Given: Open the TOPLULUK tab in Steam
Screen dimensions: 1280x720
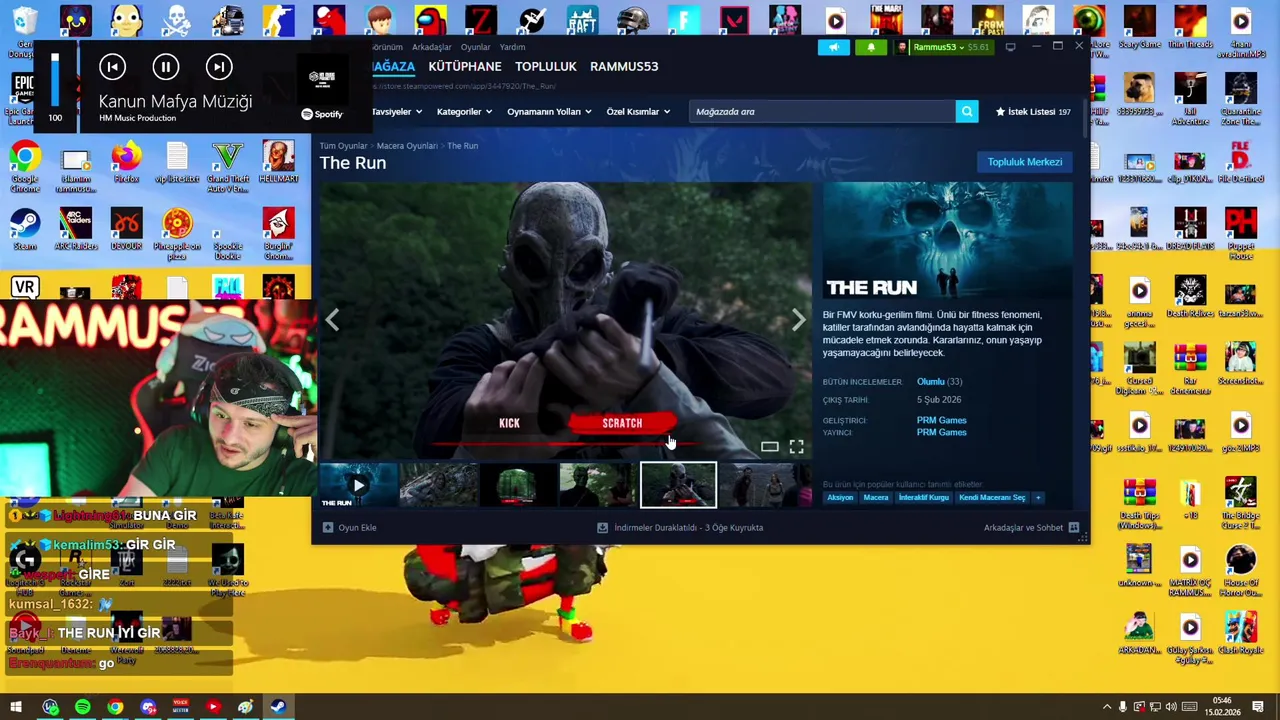Looking at the screenshot, I should (546, 66).
